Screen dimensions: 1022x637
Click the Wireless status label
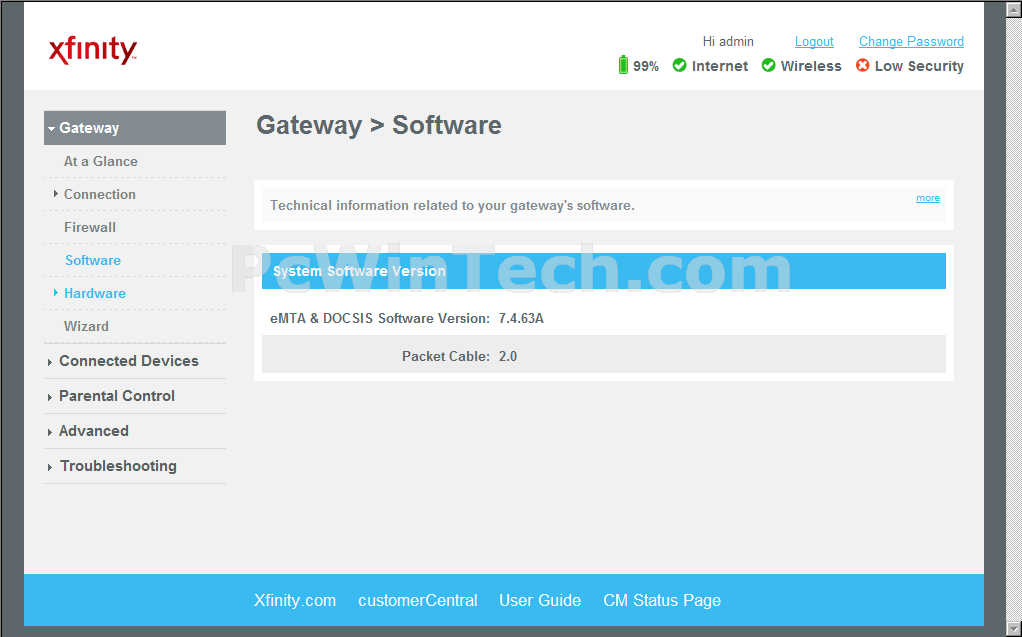tap(811, 66)
